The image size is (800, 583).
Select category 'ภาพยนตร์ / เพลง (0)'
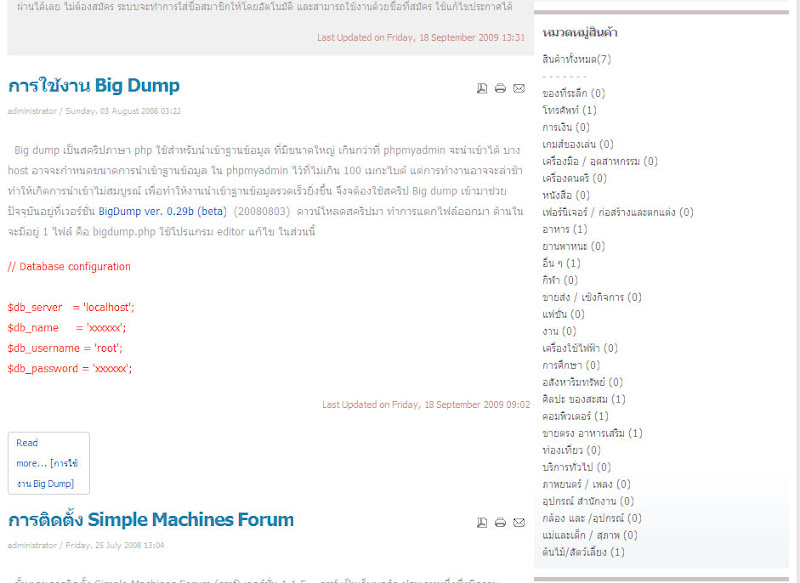pos(586,484)
